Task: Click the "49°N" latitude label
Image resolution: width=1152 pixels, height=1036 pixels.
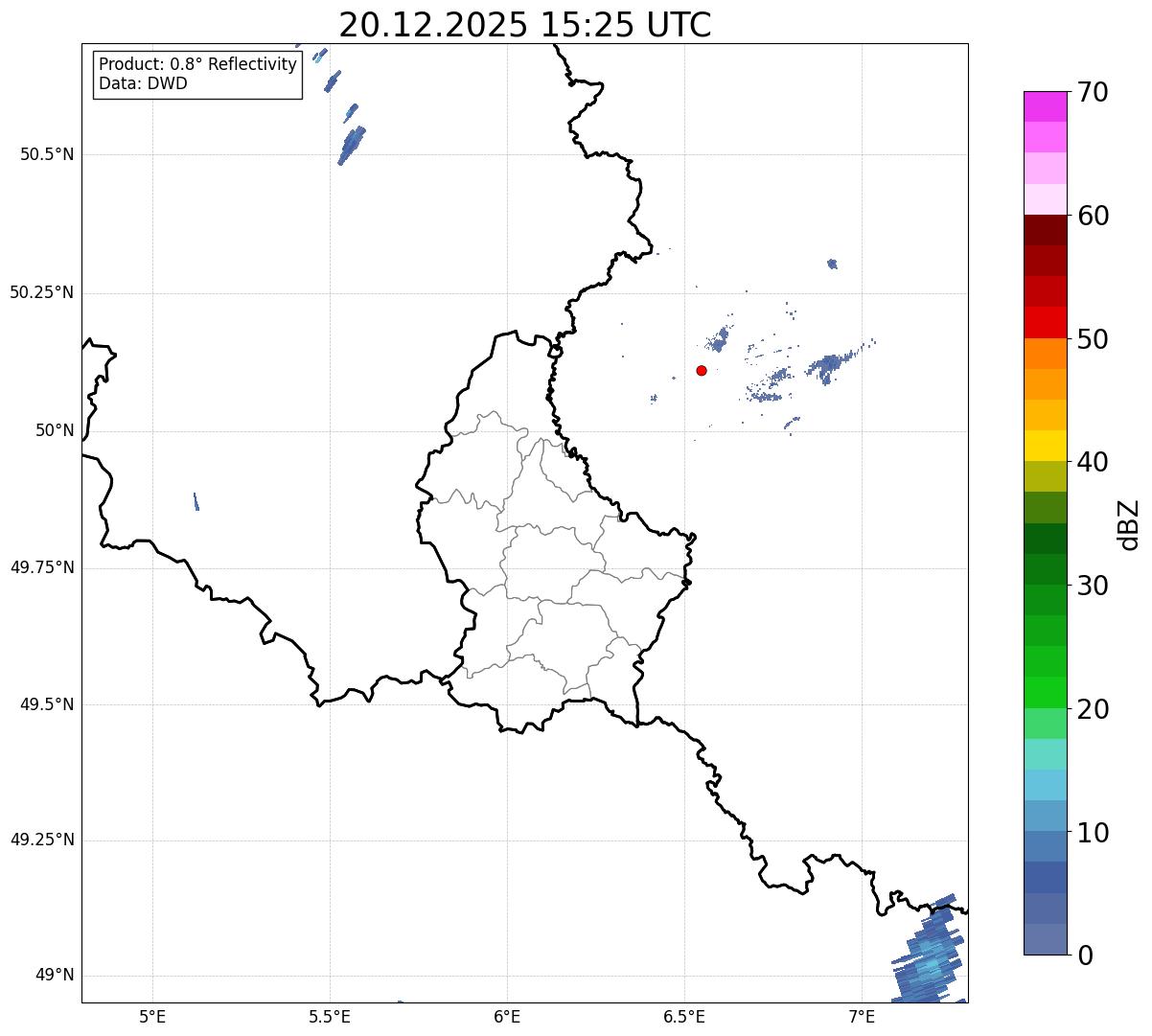Action: point(56,976)
